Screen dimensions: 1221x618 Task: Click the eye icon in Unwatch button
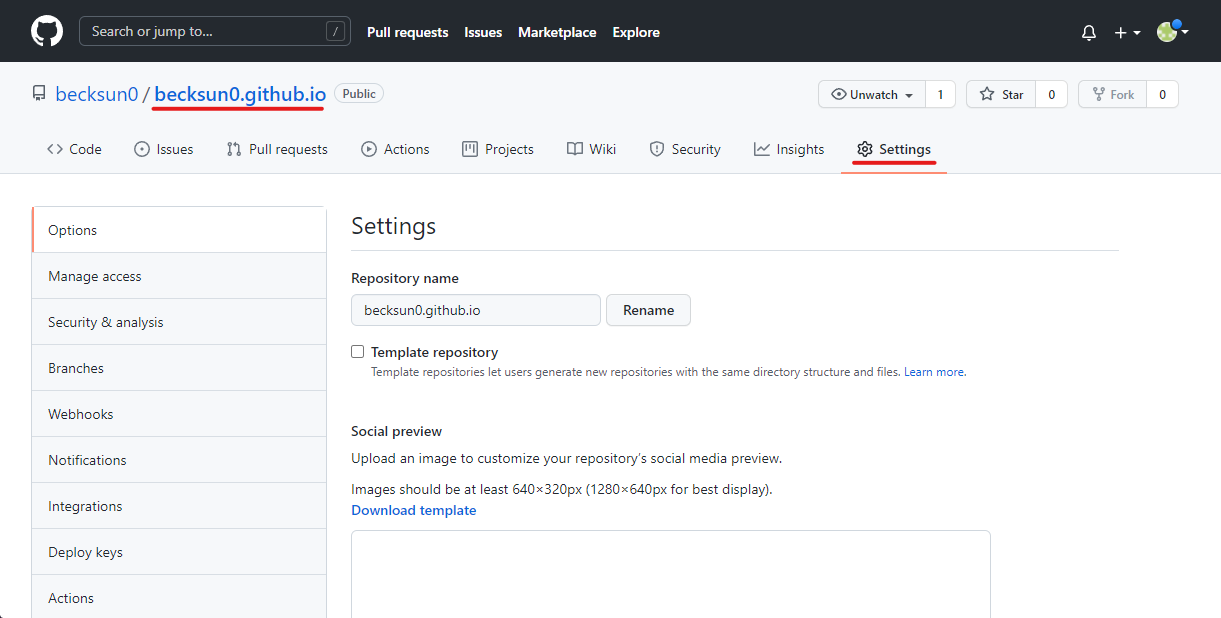tap(839, 94)
